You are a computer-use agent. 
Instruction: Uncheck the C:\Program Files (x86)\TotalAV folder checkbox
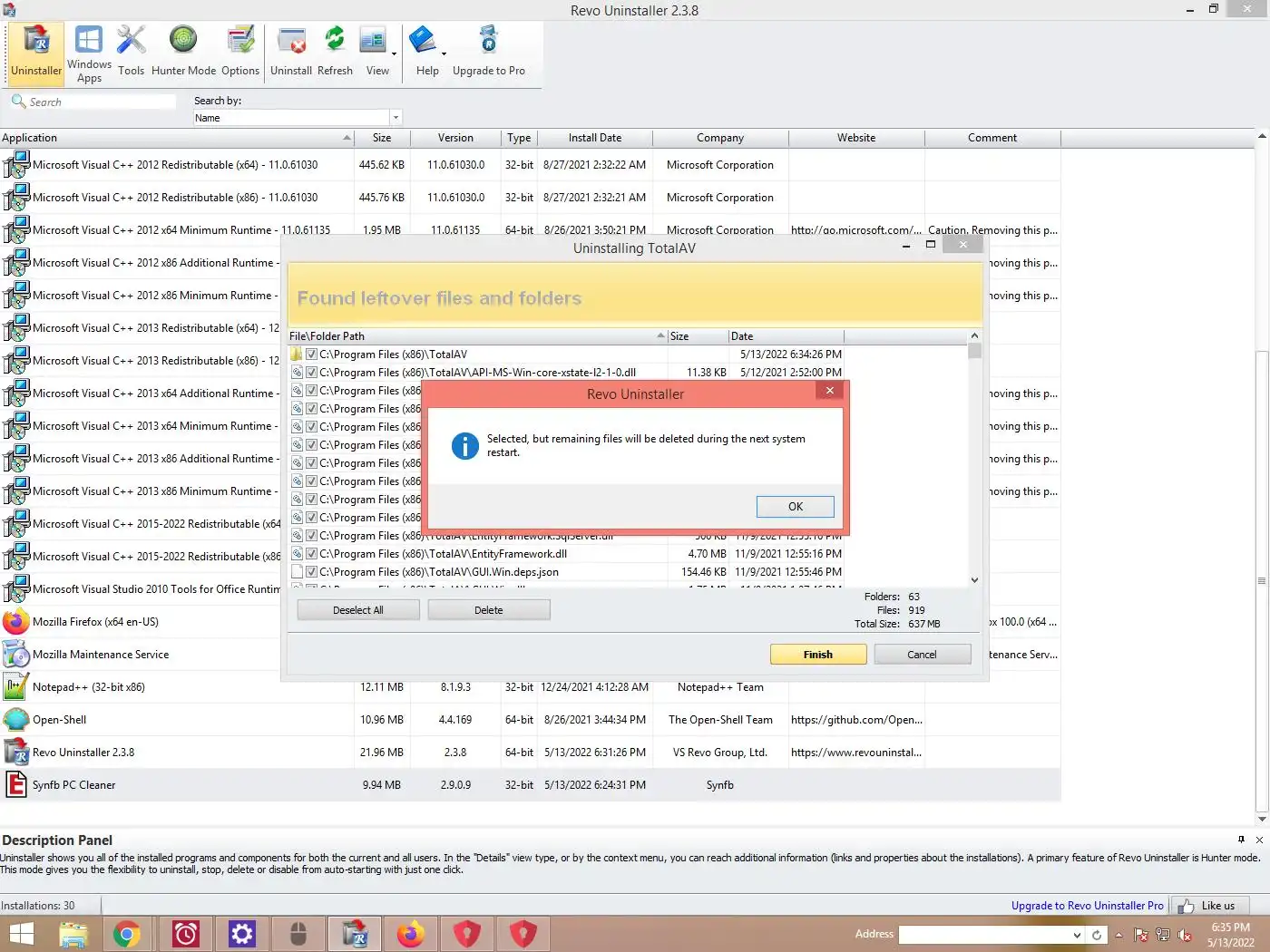(311, 355)
